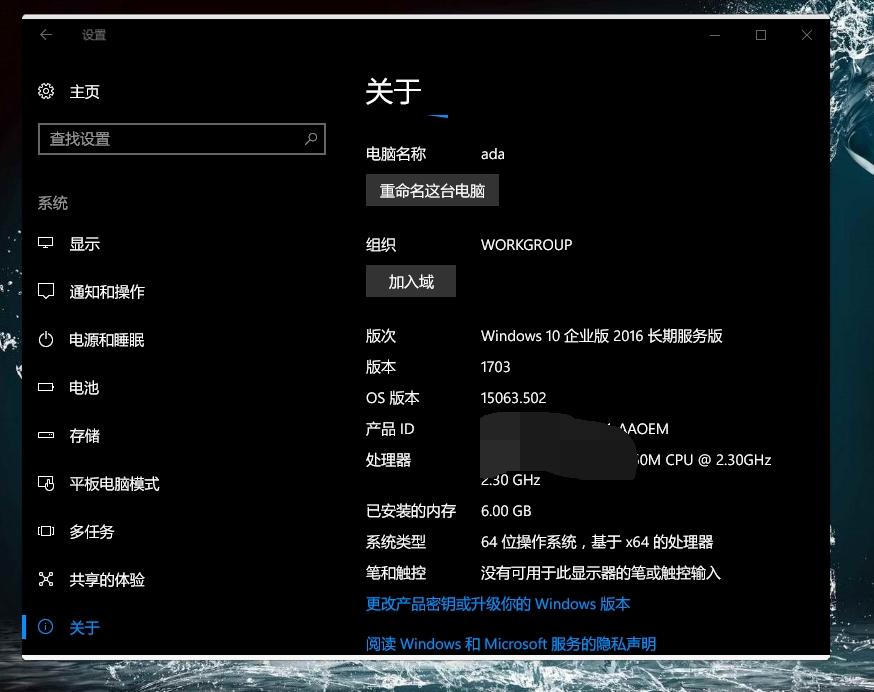Click the 产品 ID label
Viewport: 874px width, 692px height.
tap(390, 429)
